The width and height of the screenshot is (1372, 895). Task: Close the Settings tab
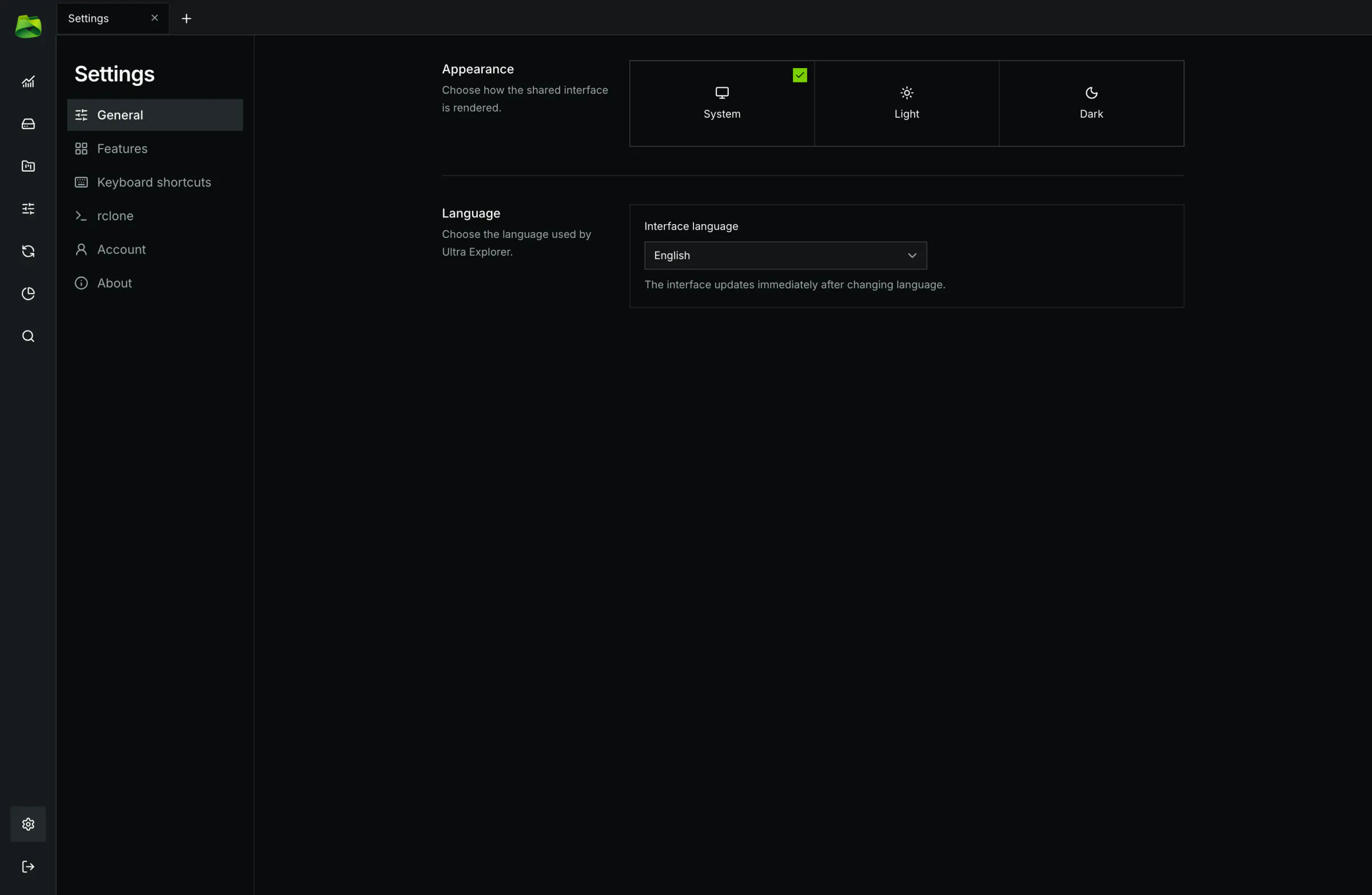(x=154, y=18)
